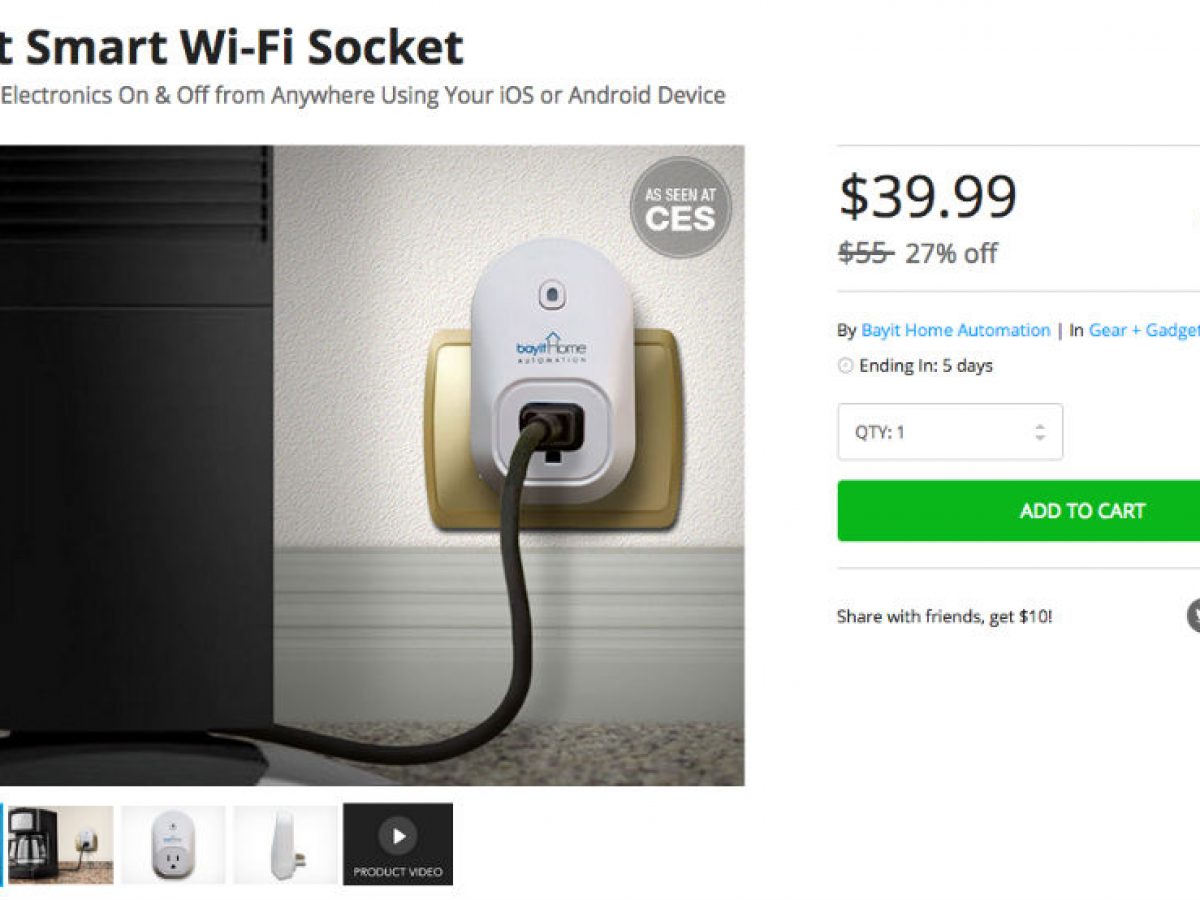Click the main product photo
1200x900 pixels.
(370, 465)
